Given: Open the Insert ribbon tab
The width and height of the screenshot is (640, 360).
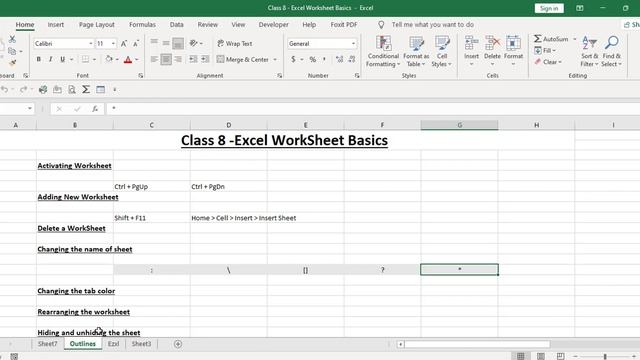Looking at the screenshot, I should 56,24.
